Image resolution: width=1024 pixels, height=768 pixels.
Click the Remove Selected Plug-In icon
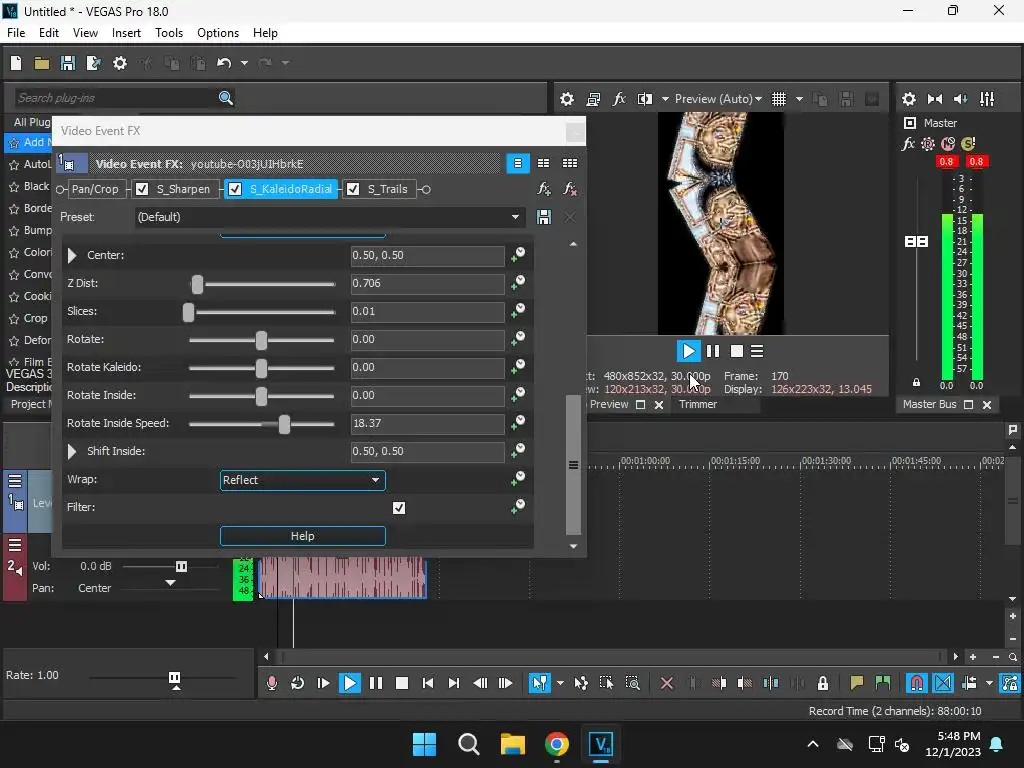point(570,189)
